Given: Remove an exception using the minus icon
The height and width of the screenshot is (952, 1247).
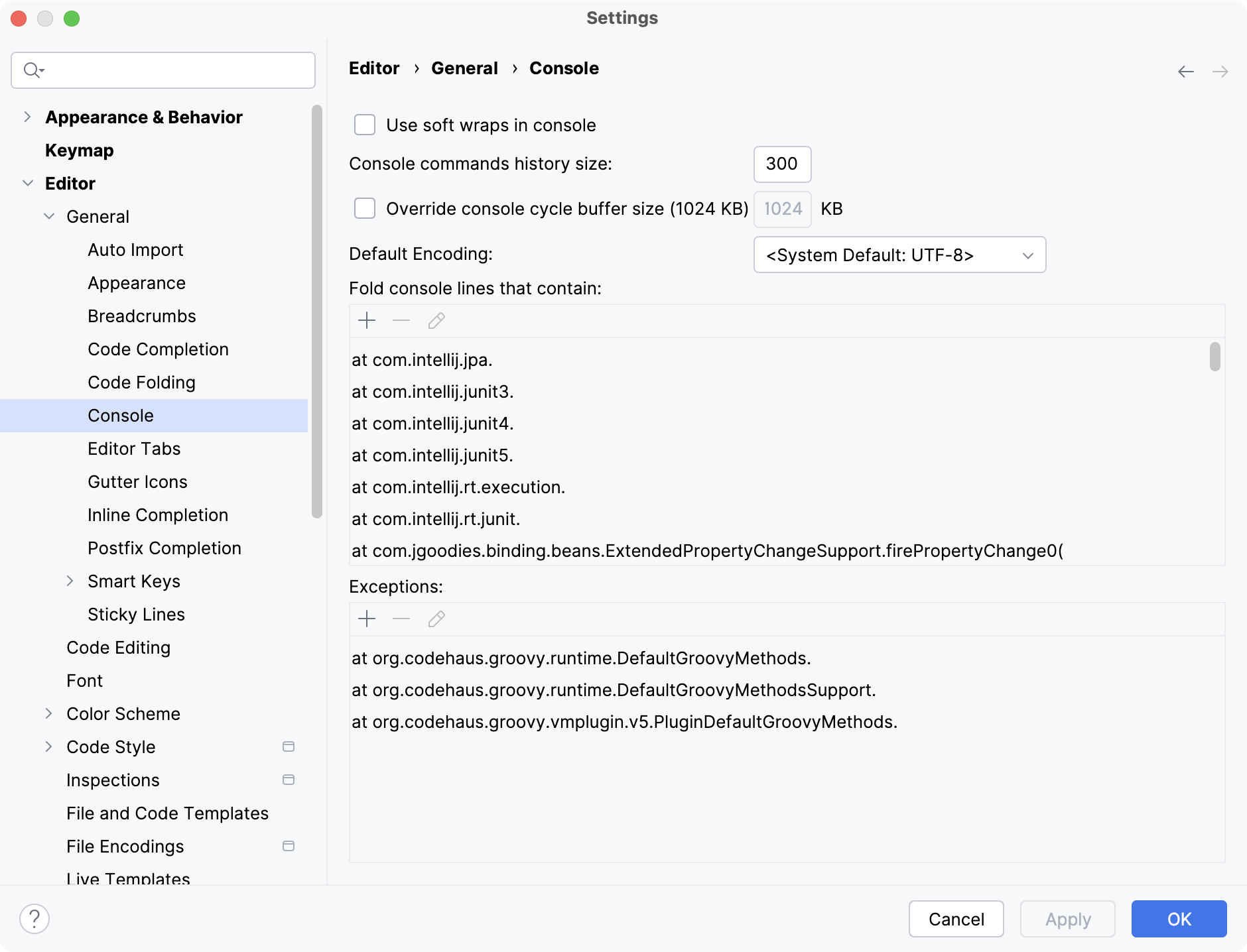Looking at the screenshot, I should 401,619.
